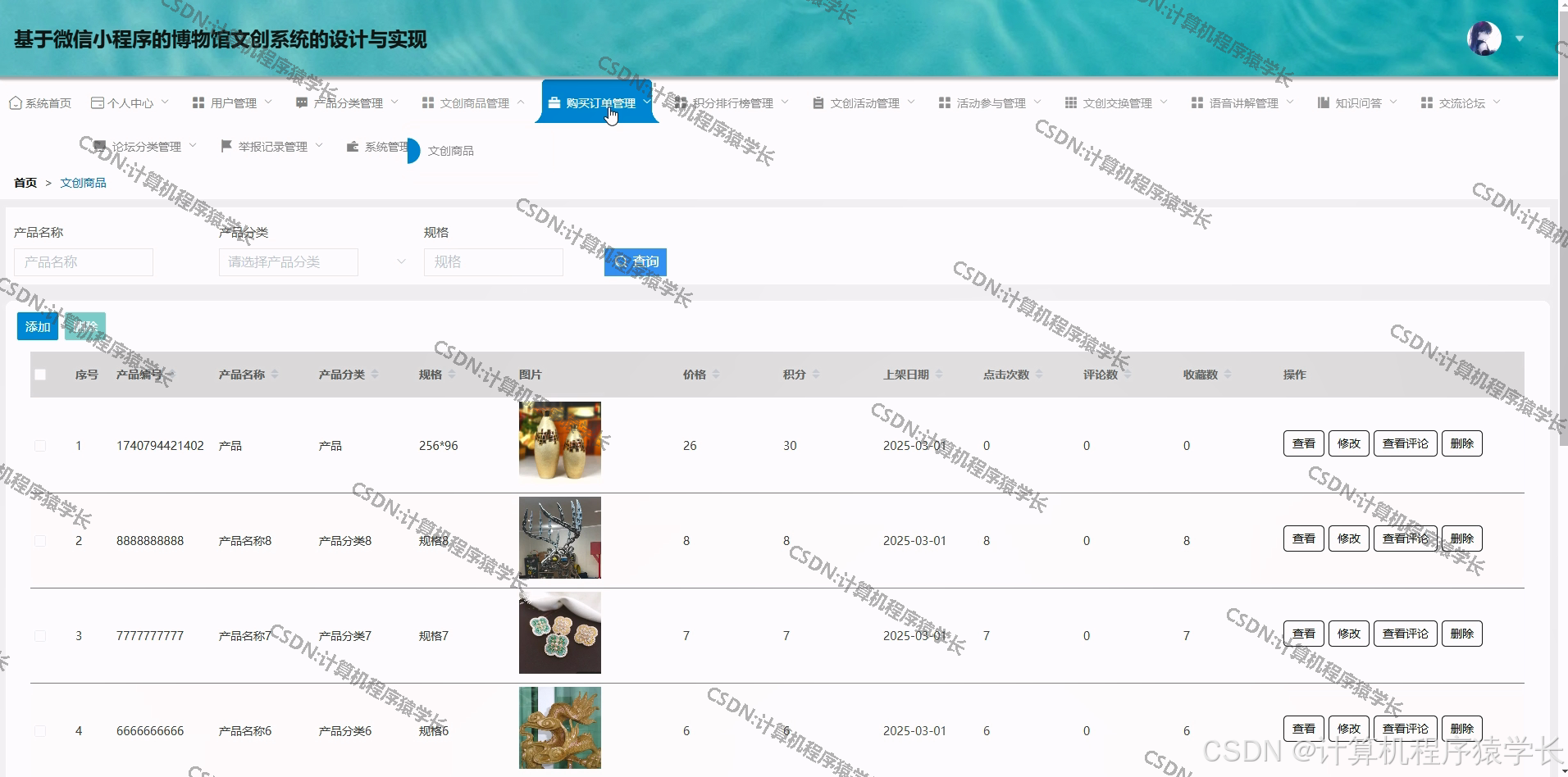Click 查看评论 for the 产品名称7 row

coord(1406,634)
